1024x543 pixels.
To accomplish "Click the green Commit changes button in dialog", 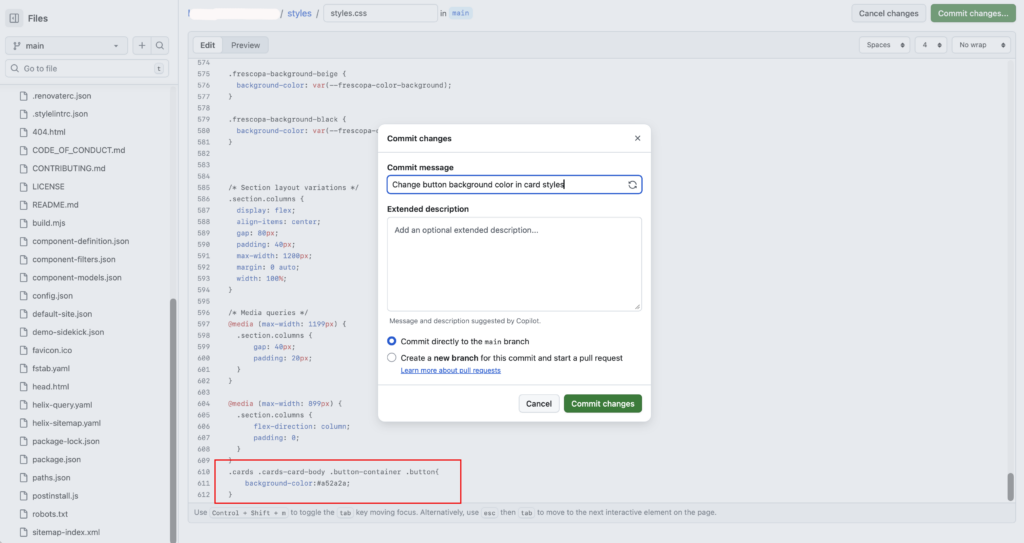I will [x=603, y=404].
